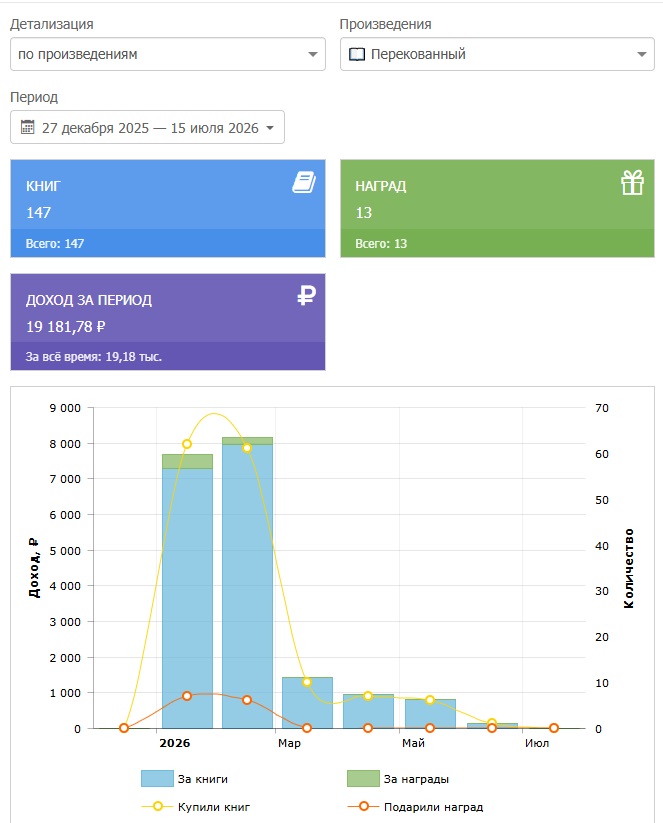The height and width of the screenshot is (823, 663).
Task: Open the period date range picker
Action: 148,127
